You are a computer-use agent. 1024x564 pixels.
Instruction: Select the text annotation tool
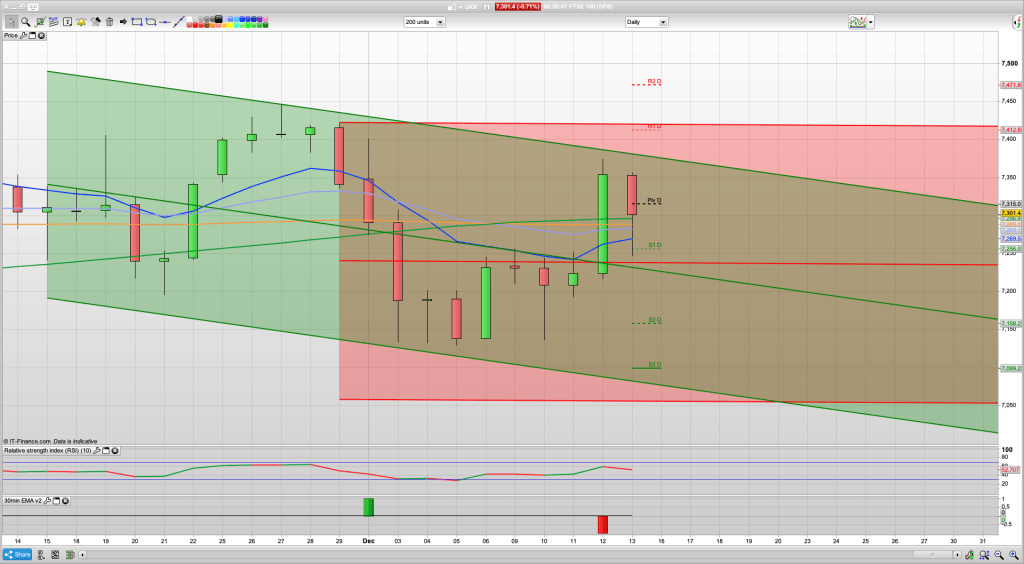coord(67,22)
